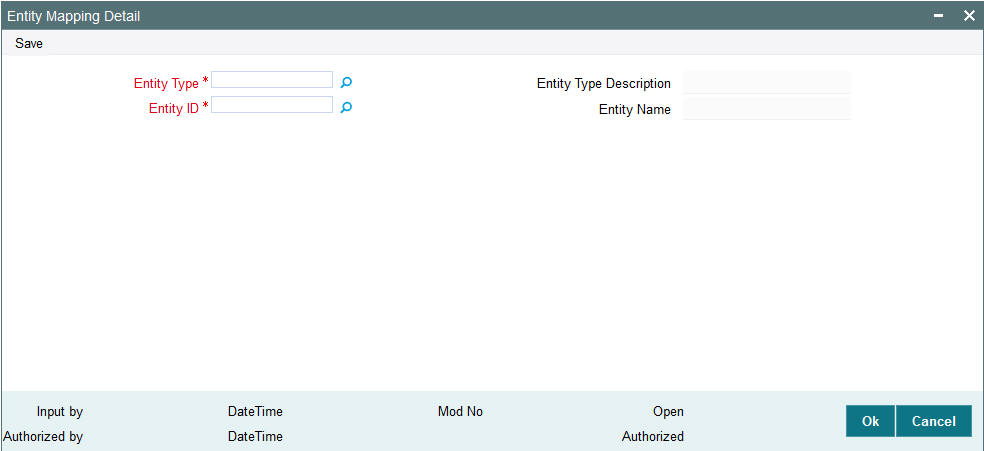984x451 pixels.
Task: Click the 'Entity Name' label
Action: pyautogui.click(x=634, y=110)
